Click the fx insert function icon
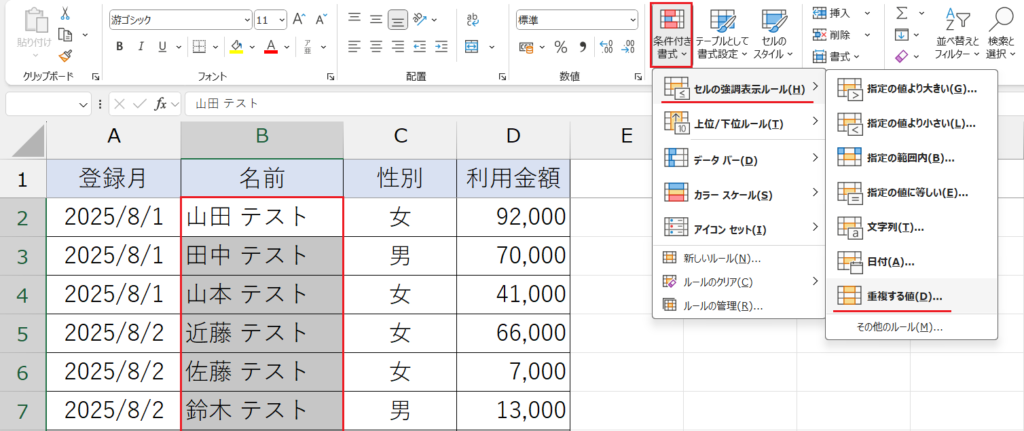Screen dimensions: 1024x431 point(160,104)
